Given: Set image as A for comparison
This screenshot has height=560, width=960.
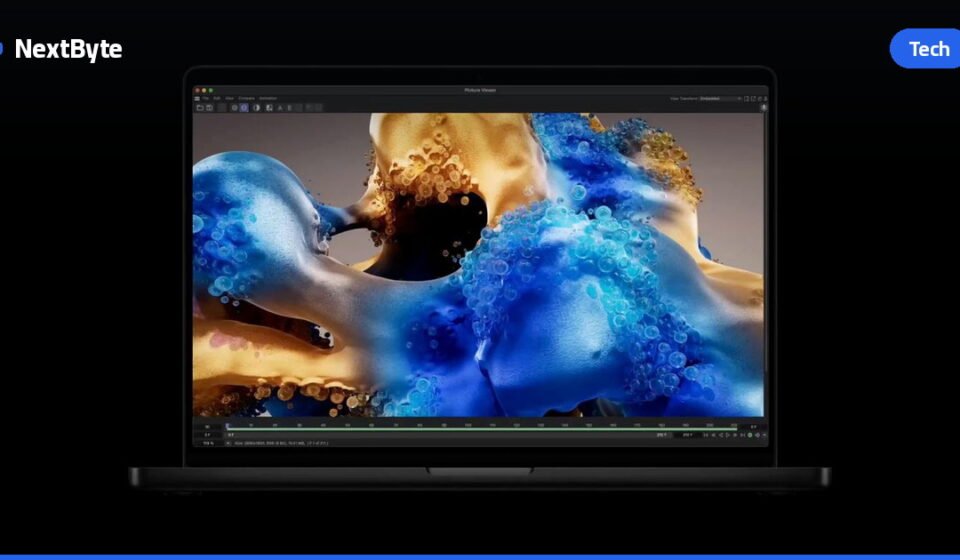Looking at the screenshot, I should pyautogui.click(x=280, y=108).
